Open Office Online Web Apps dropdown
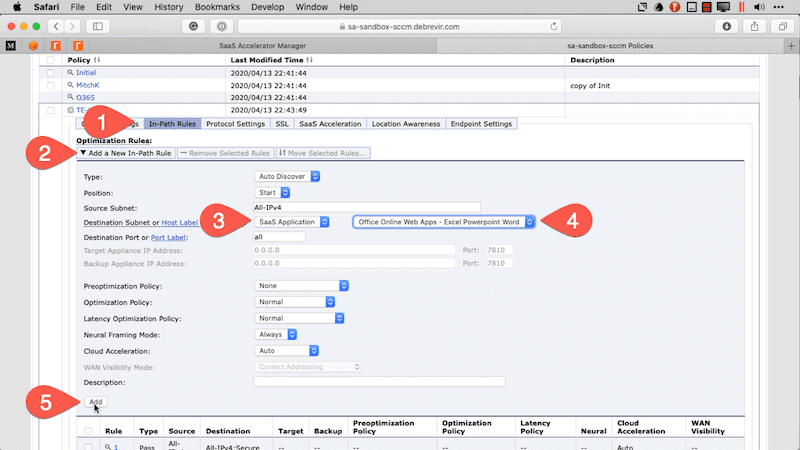Image resolution: width=800 pixels, height=450 pixels. (x=444, y=222)
